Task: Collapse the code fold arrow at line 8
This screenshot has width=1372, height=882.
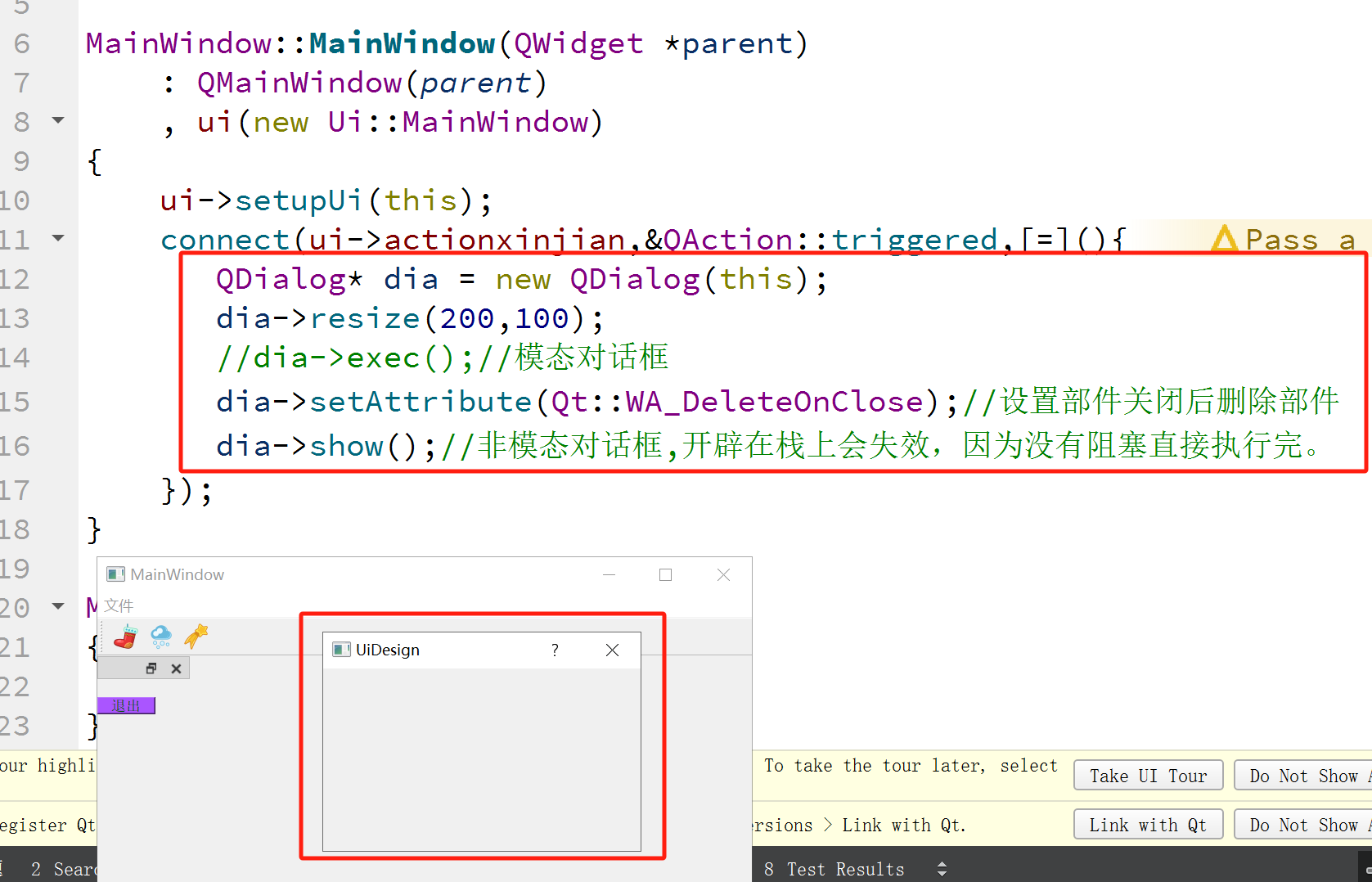Action: pos(58,120)
